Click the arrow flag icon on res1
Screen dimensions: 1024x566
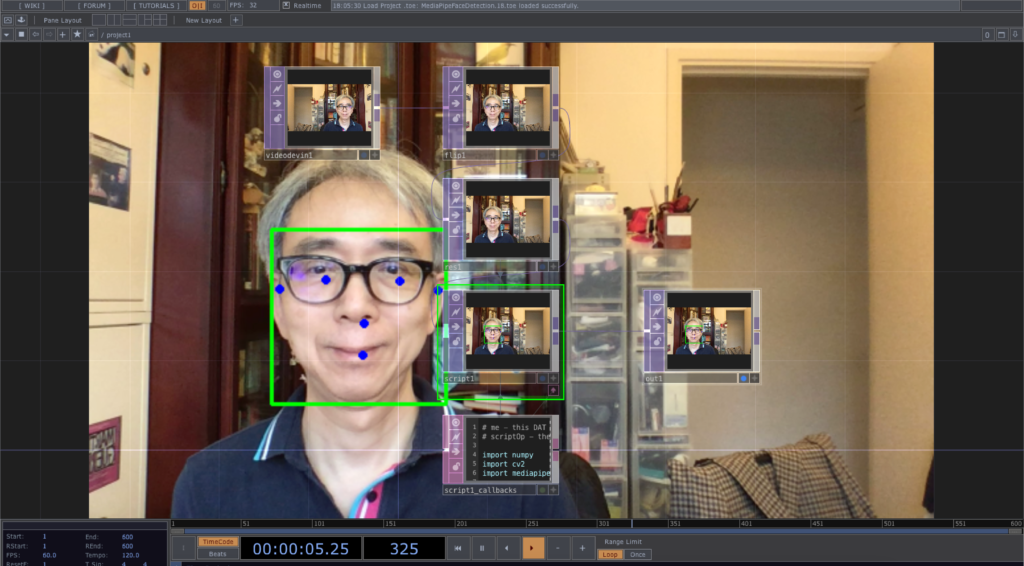455,215
